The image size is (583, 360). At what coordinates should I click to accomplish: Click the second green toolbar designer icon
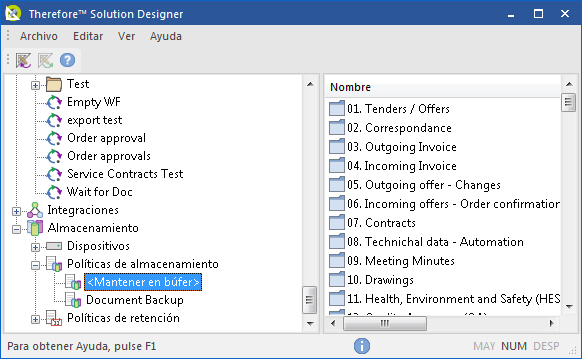(45, 60)
